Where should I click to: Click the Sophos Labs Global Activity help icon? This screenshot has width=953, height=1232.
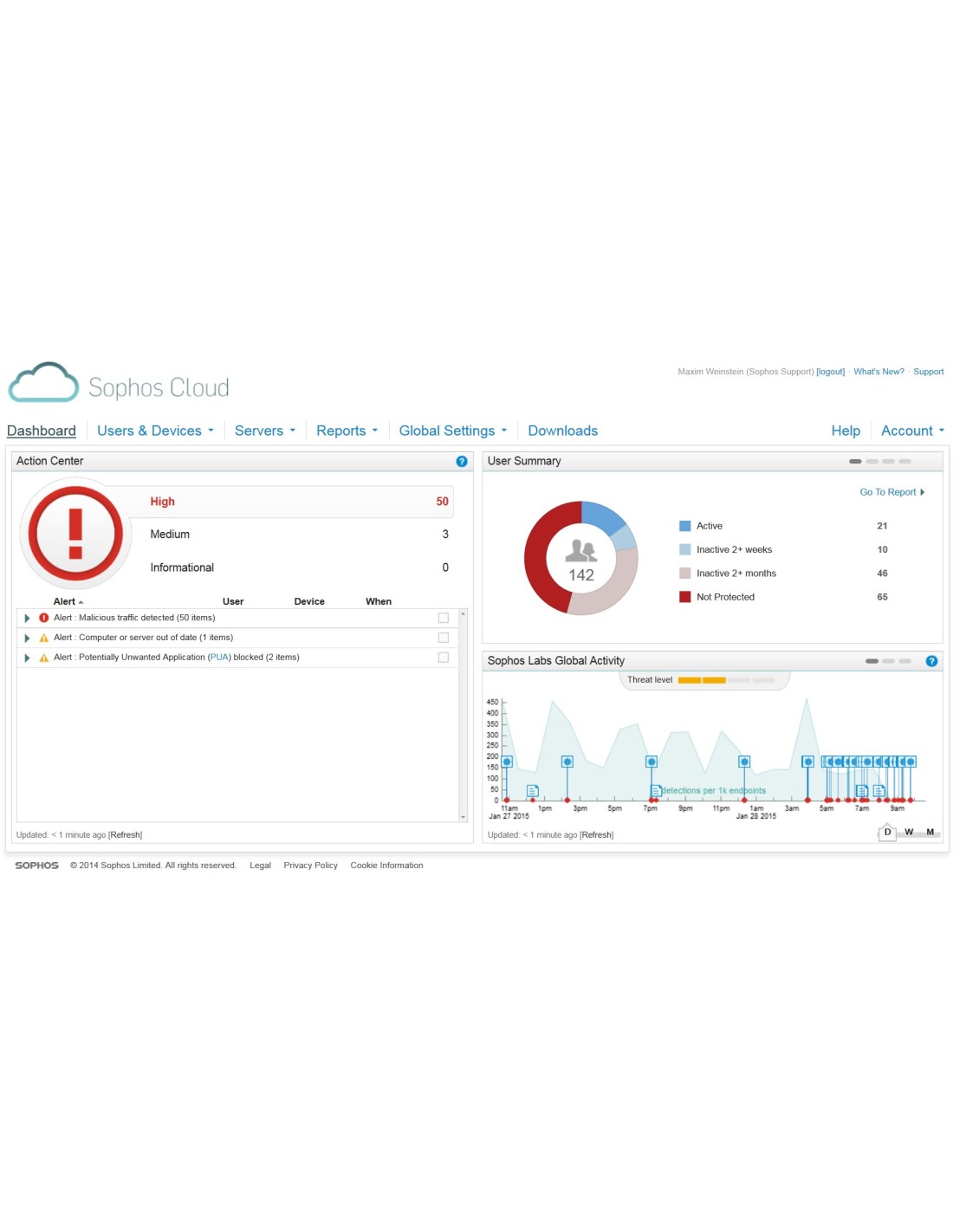[x=931, y=661]
